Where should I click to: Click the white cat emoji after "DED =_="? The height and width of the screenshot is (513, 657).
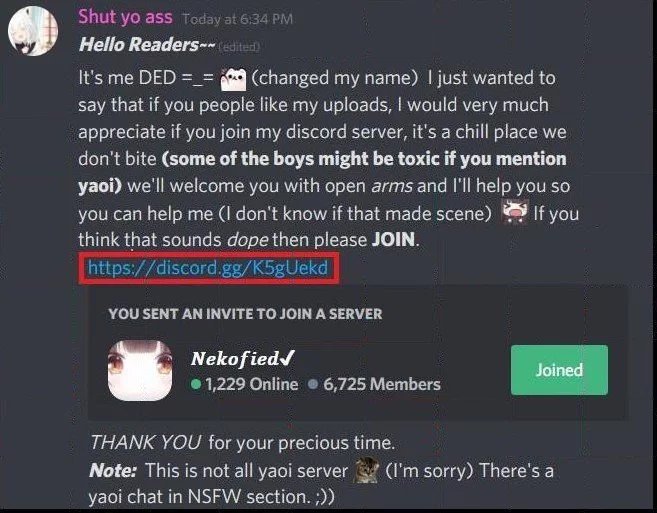[233, 80]
